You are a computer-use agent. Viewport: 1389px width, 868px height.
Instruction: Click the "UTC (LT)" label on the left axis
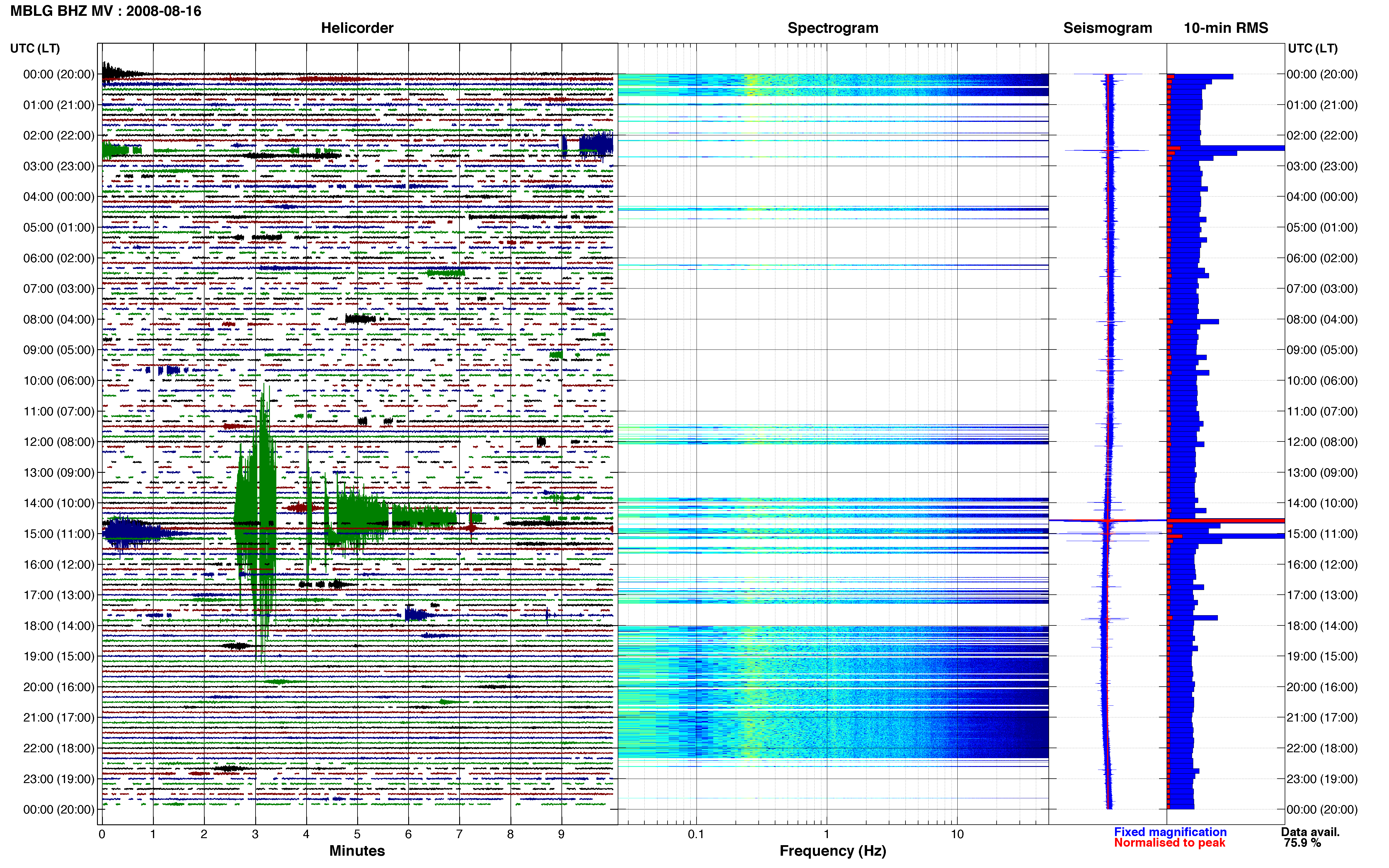pos(35,48)
